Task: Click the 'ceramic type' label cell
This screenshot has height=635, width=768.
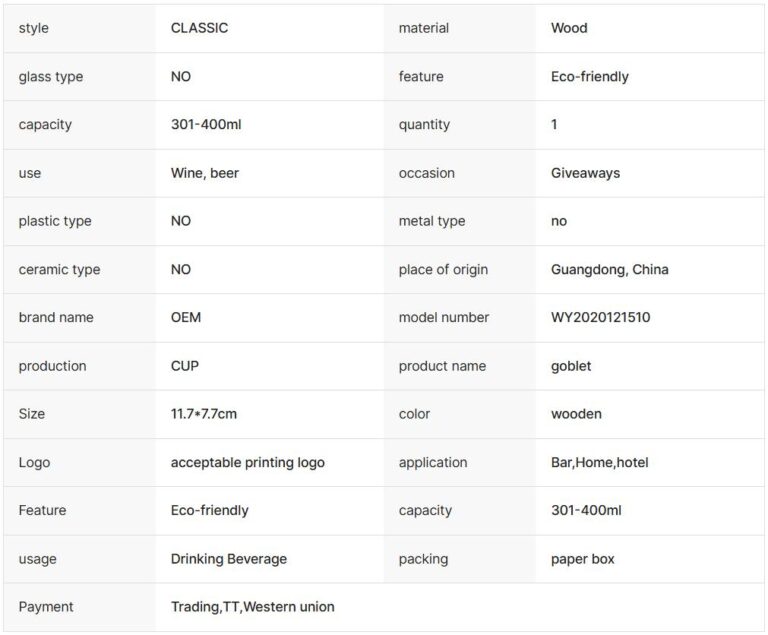Action: click(59, 269)
